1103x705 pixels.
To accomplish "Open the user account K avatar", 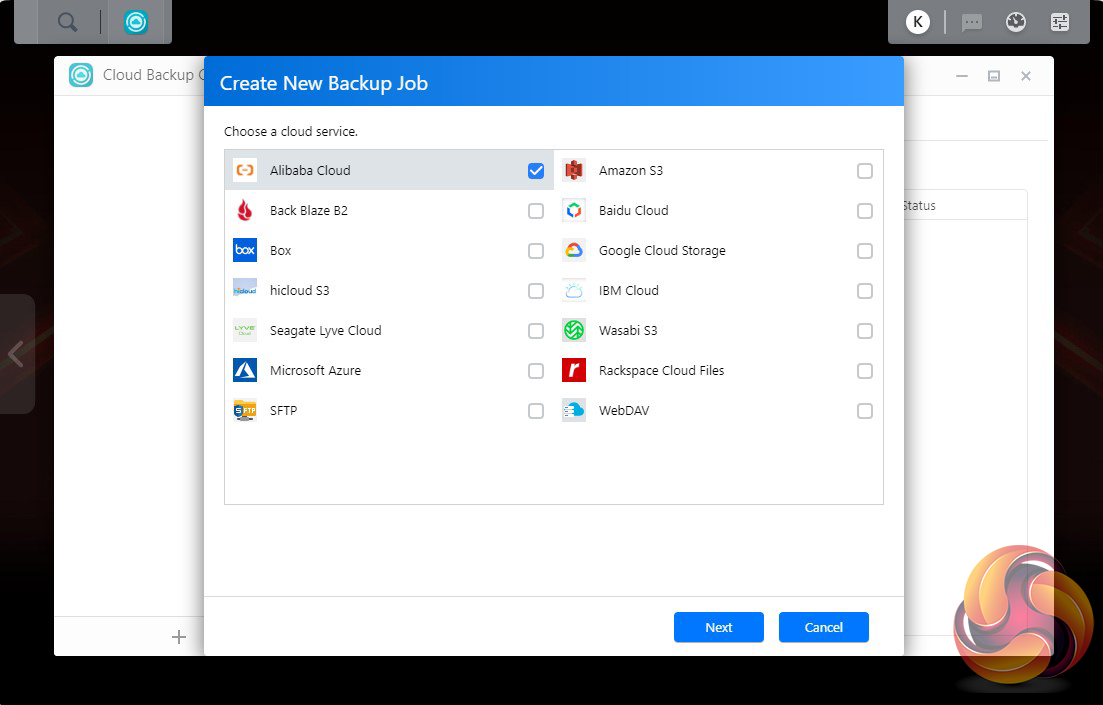I will [x=917, y=22].
